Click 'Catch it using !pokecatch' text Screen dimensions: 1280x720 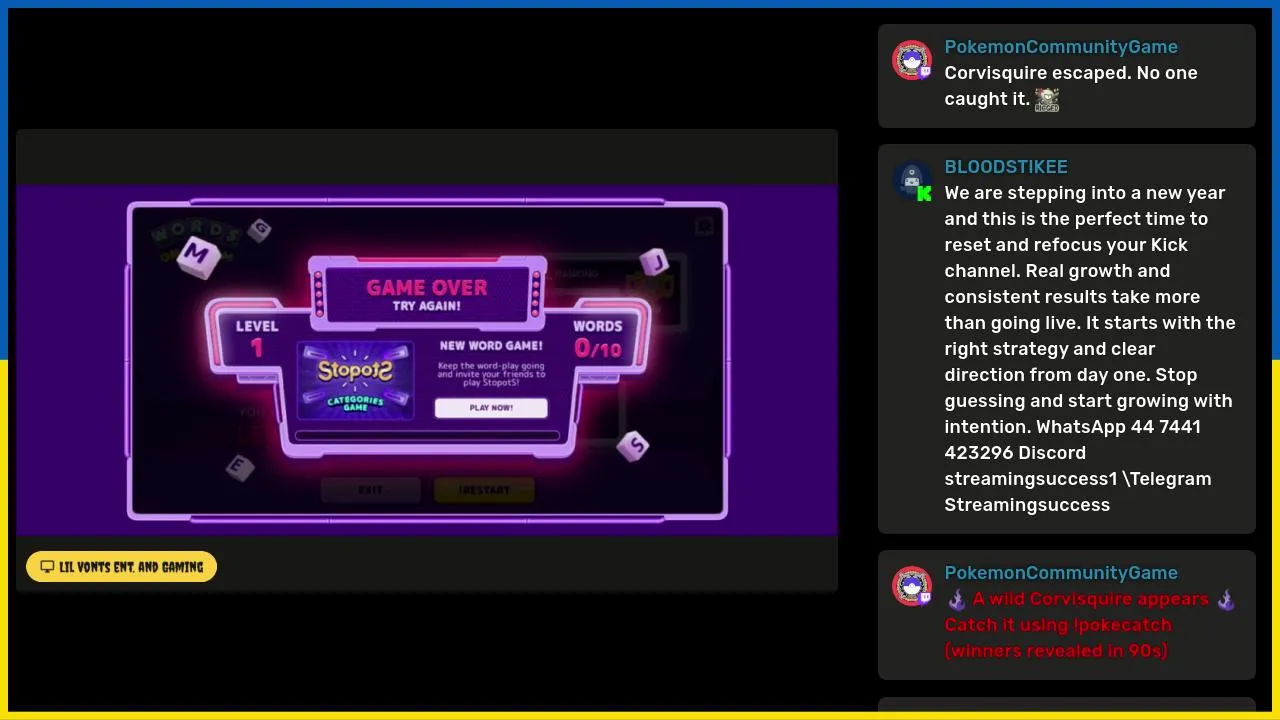click(1058, 625)
